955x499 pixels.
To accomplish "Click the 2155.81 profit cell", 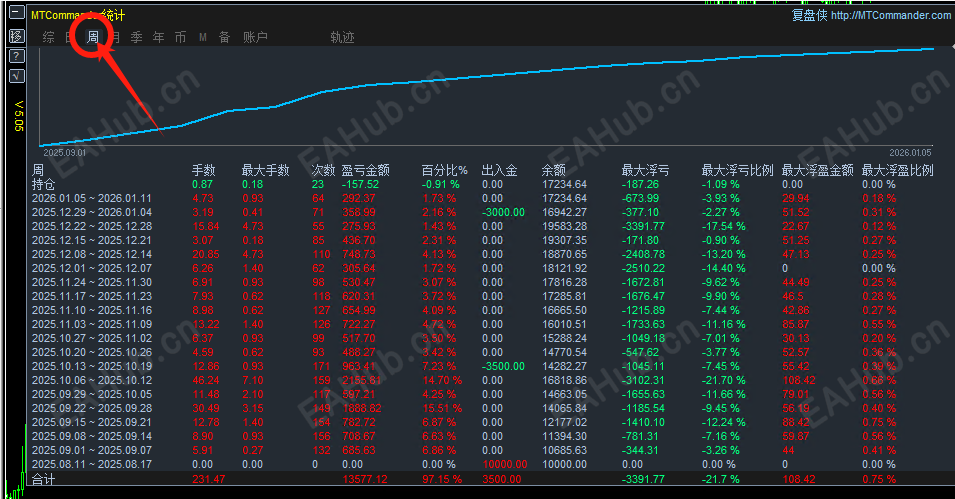I will point(362,380).
